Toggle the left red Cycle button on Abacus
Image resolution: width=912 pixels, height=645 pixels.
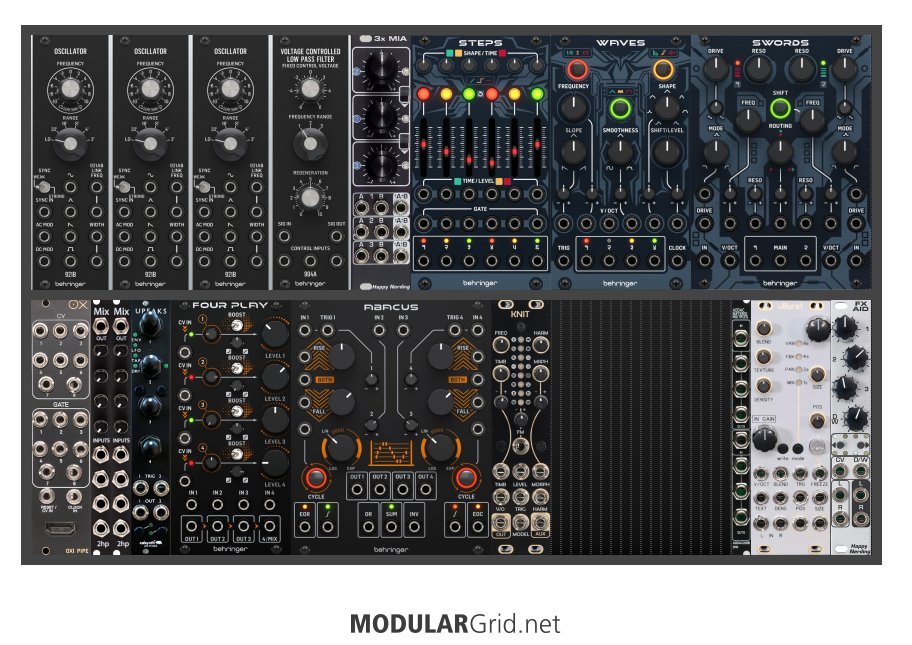[x=316, y=477]
